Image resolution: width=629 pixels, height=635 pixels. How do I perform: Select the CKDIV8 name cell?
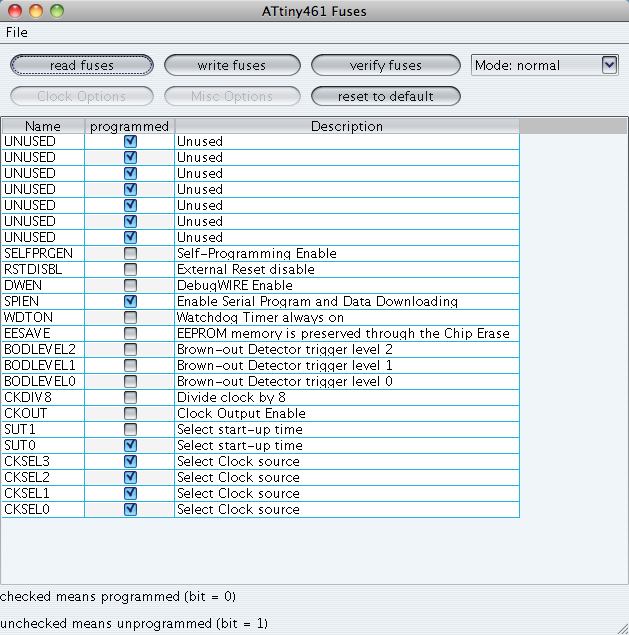[x=43, y=397]
